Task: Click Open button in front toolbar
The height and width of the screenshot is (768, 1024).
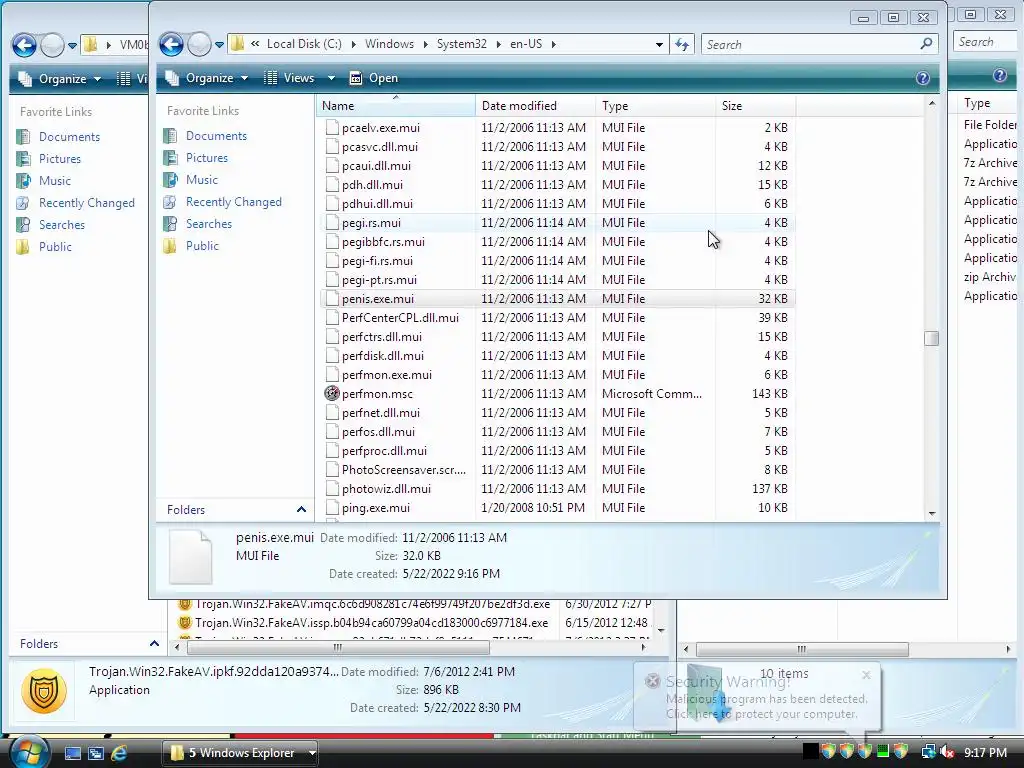Action: pos(374,78)
